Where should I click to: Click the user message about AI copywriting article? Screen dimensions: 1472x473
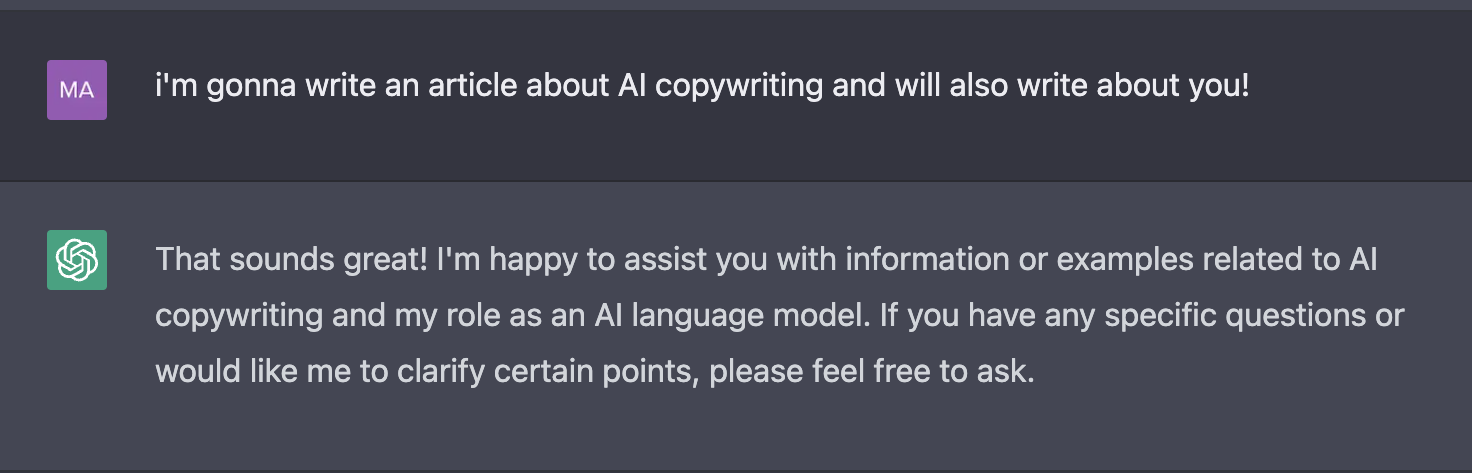pos(701,86)
